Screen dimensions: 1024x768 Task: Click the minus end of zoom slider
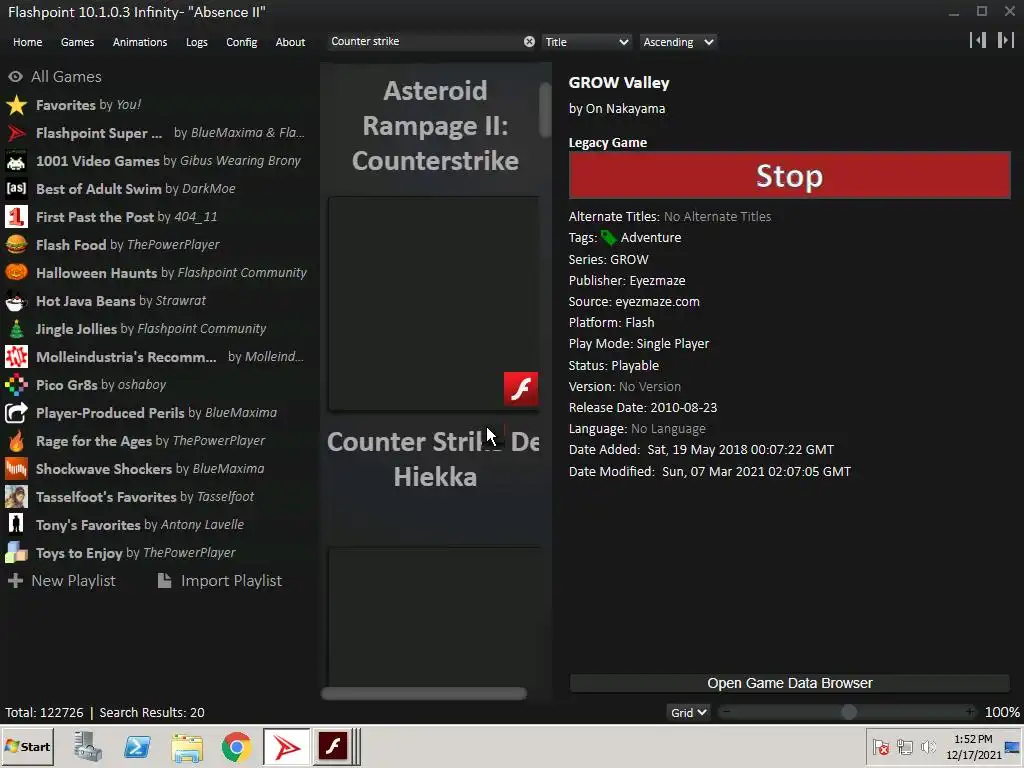(x=727, y=712)
